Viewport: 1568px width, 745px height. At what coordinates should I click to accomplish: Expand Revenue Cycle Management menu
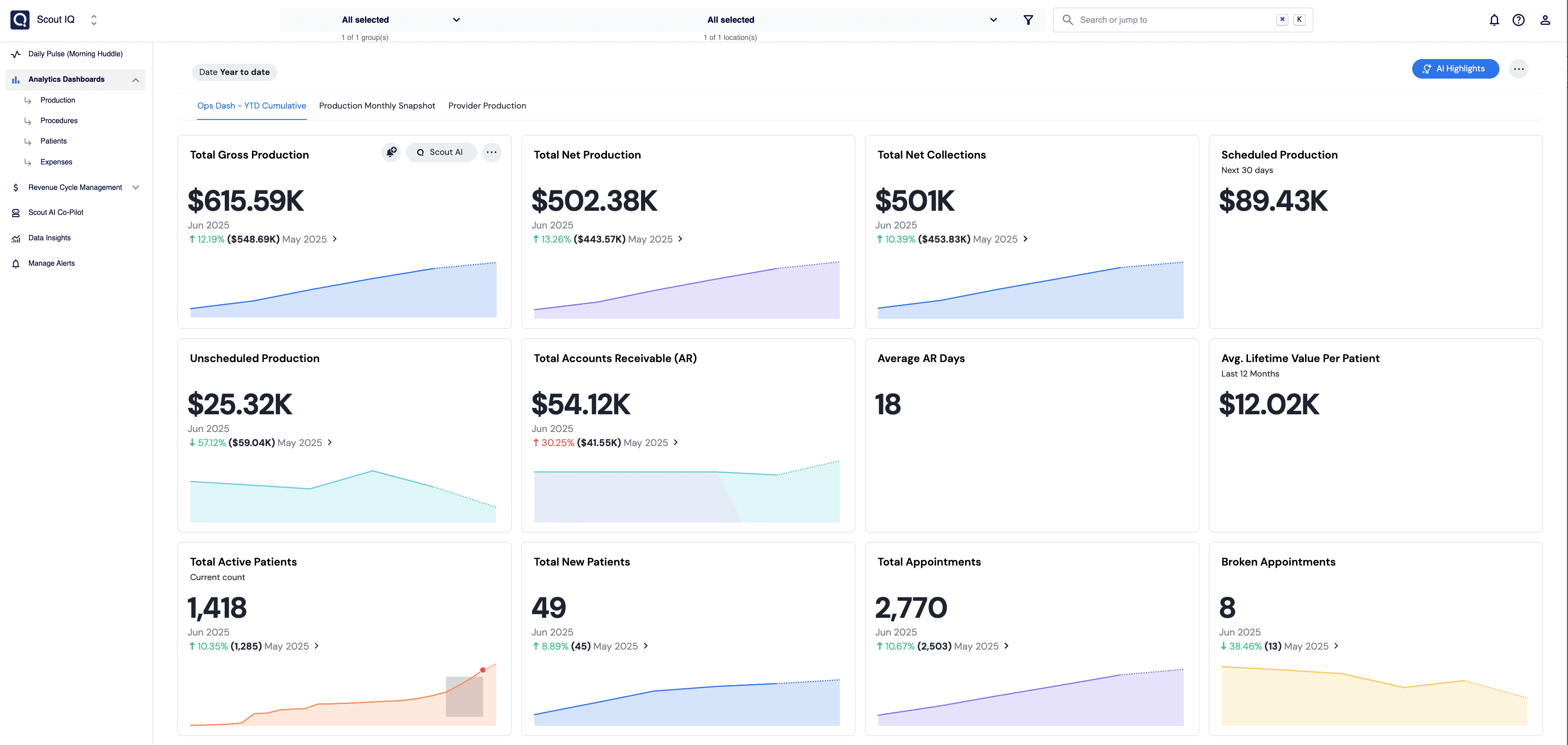[x=136, y=188]
